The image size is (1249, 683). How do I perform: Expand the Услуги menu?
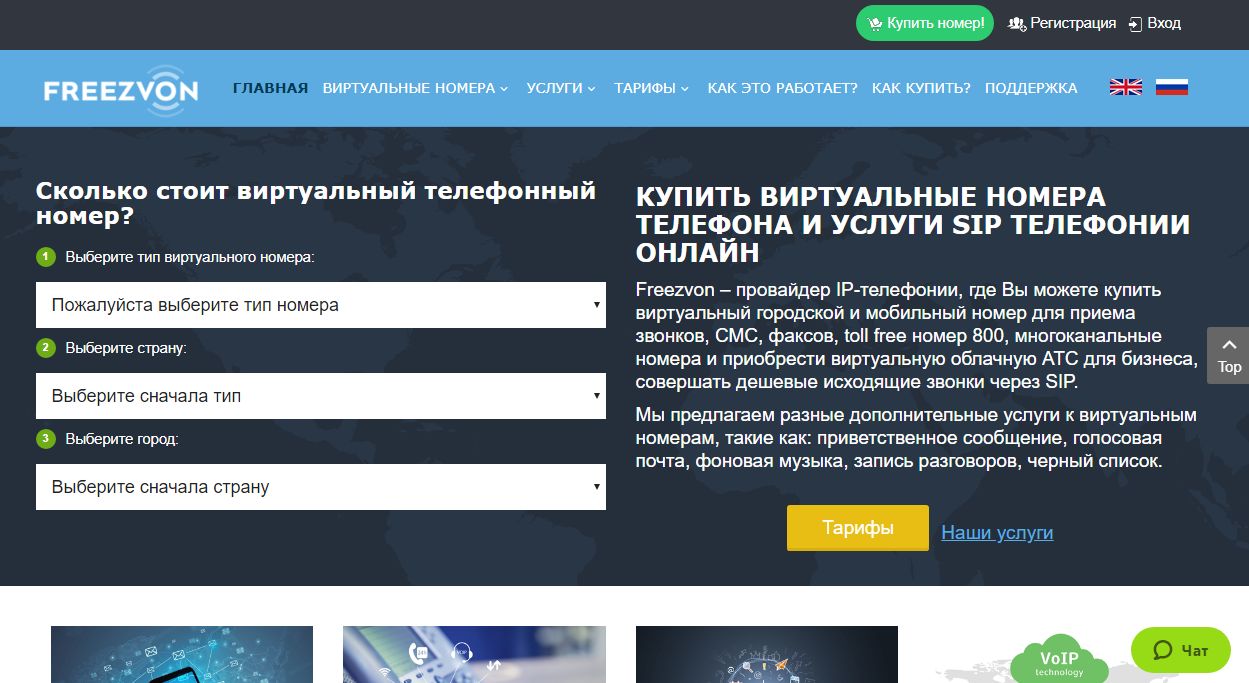561,88
